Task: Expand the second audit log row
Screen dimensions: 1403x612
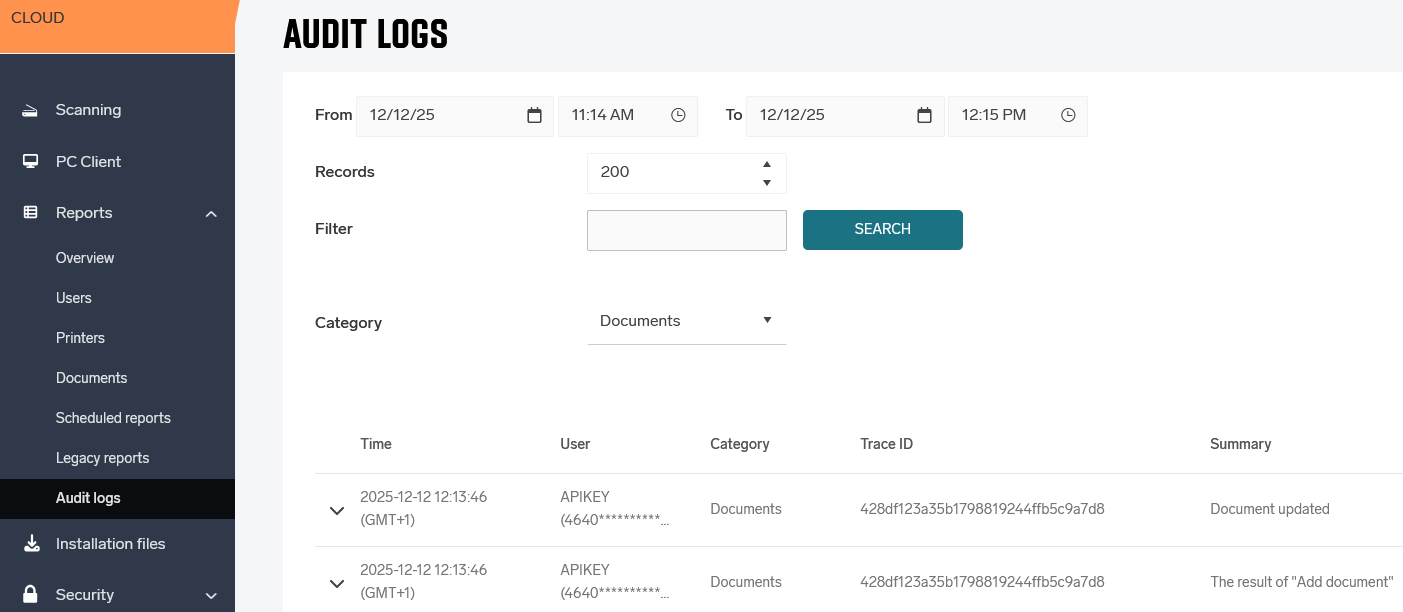Action: click(337, 583)
